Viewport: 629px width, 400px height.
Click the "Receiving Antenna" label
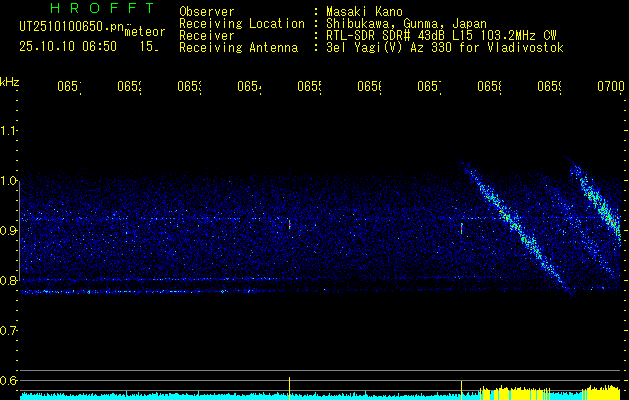(x=238, y=48)
